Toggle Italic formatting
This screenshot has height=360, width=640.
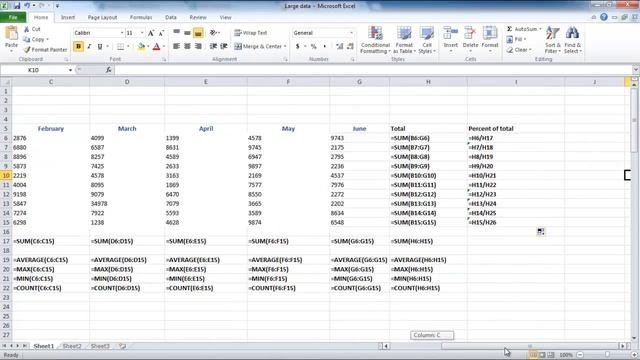click(89, 47)
